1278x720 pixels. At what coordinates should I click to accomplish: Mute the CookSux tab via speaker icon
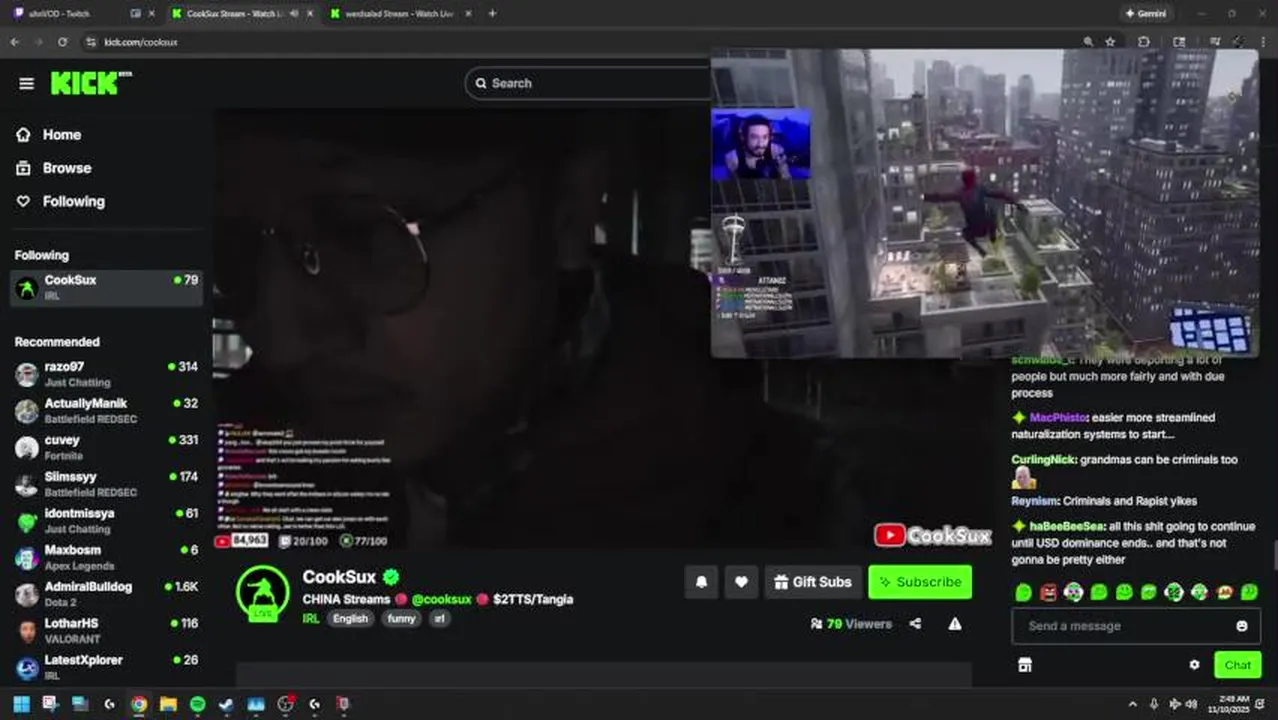pos(293,14)
